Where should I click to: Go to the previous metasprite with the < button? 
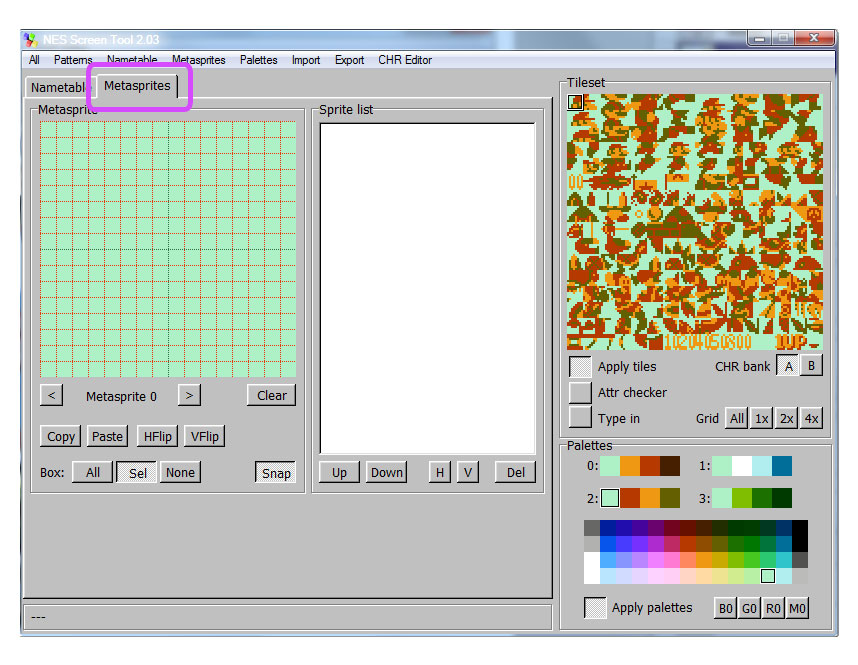51,395
